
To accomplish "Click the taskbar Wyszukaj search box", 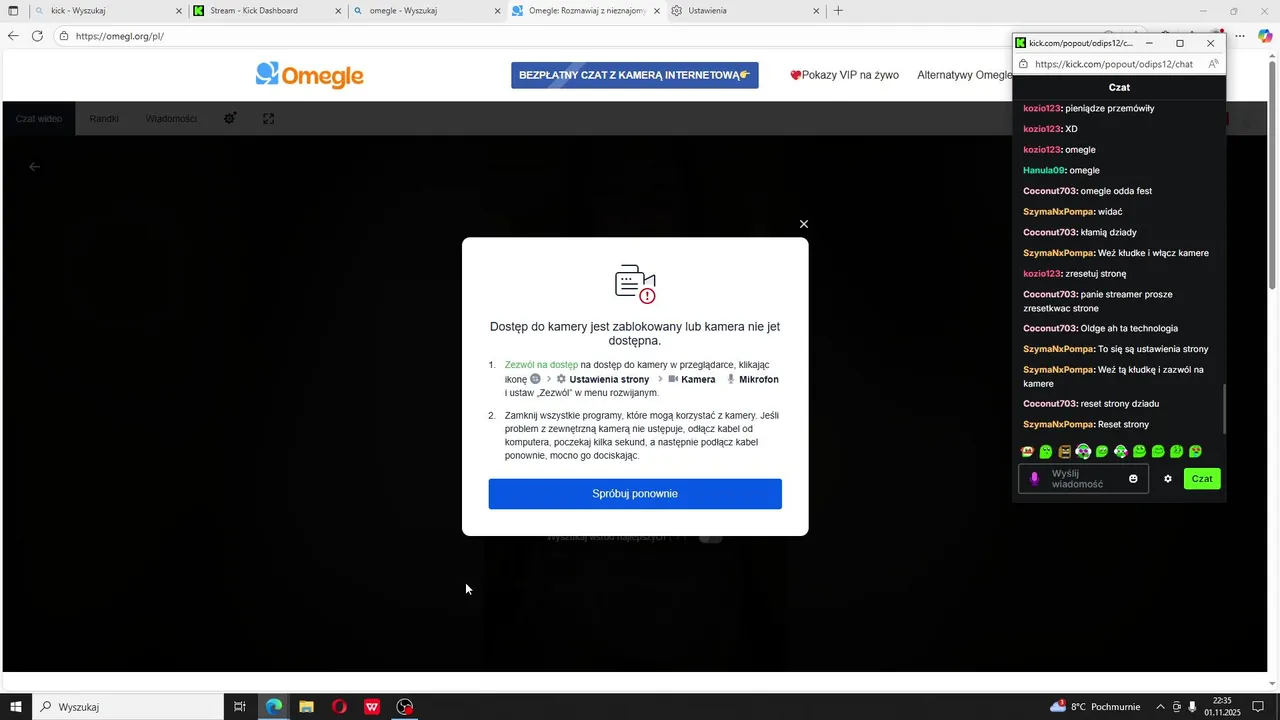I will [128, 707].
